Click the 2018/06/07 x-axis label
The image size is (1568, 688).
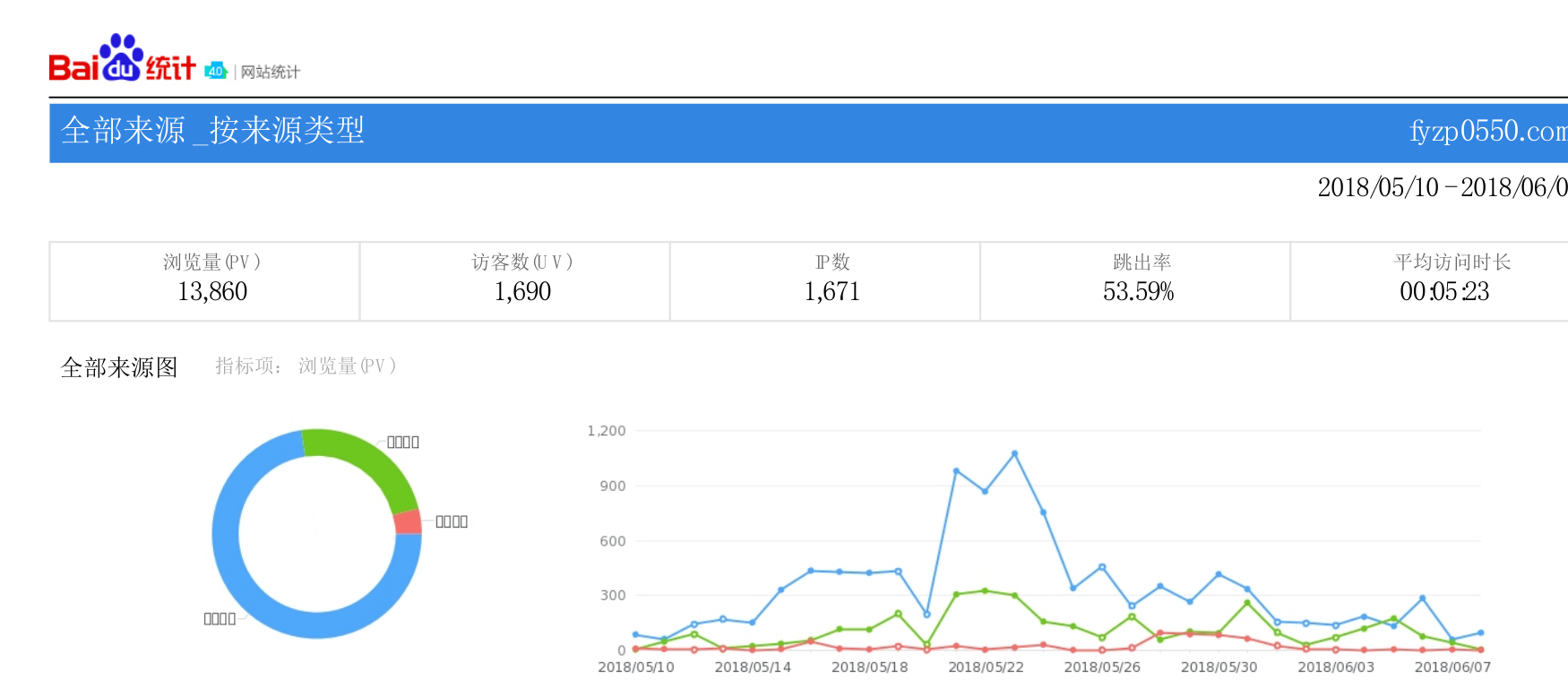pyautogui.click(x=1452, y=666)
